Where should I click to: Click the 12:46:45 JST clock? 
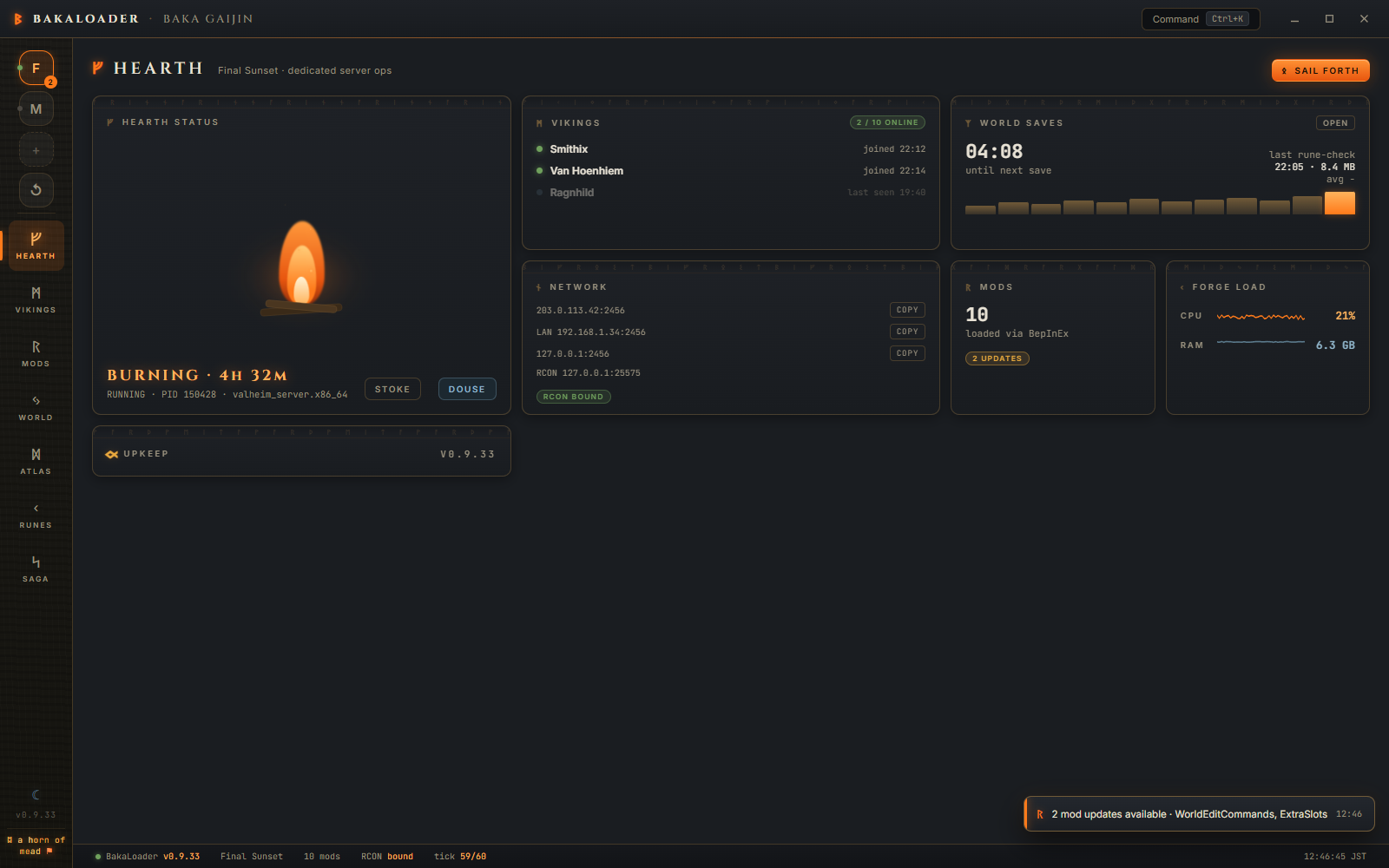[x=1334, y=857]
